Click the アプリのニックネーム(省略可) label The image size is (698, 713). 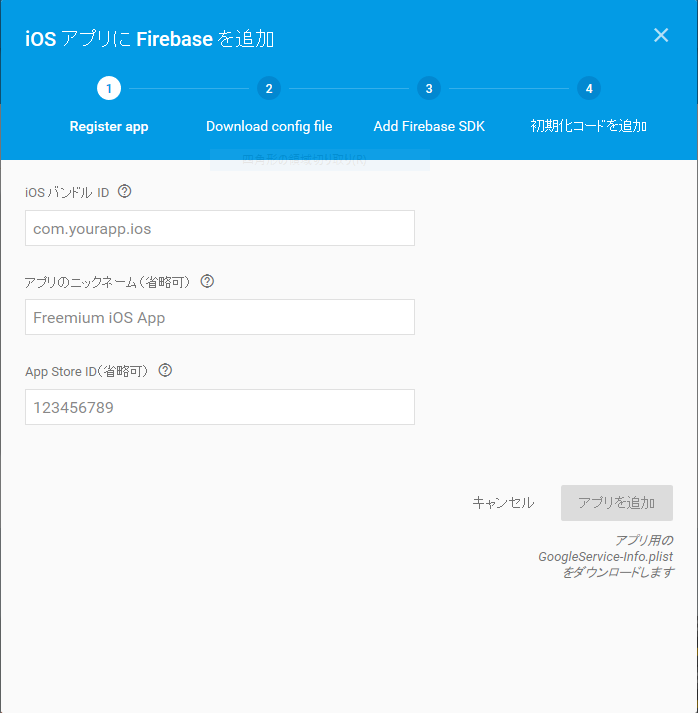click(107, 282)
